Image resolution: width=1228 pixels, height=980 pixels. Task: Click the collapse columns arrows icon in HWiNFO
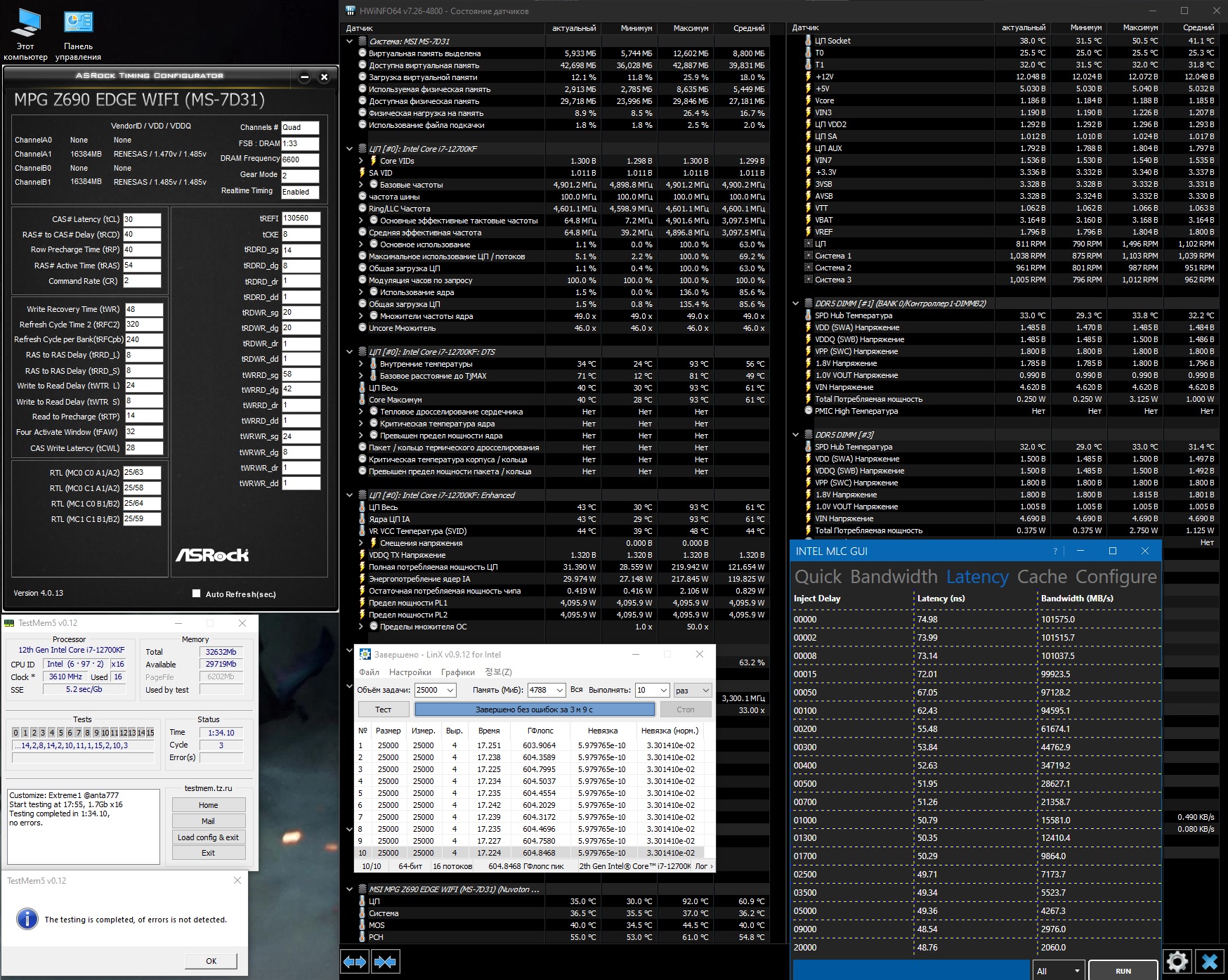point(385,962)
